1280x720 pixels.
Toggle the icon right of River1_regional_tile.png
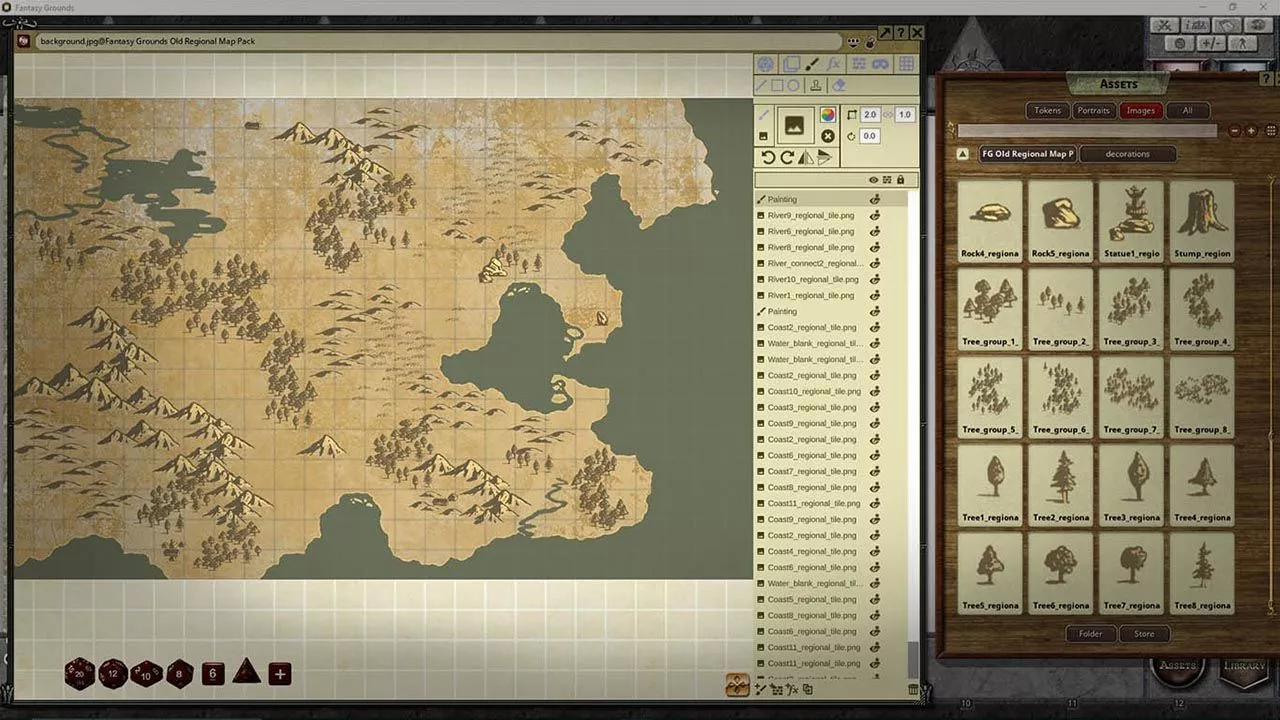pyautogui.click(x=875, y=295)
